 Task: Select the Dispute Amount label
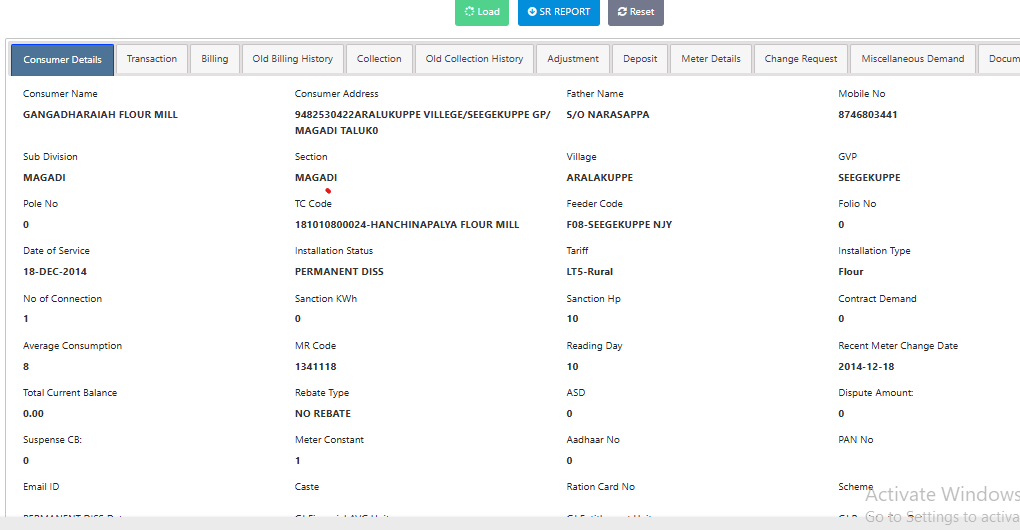pyautogui.click(x=876, y=393)
